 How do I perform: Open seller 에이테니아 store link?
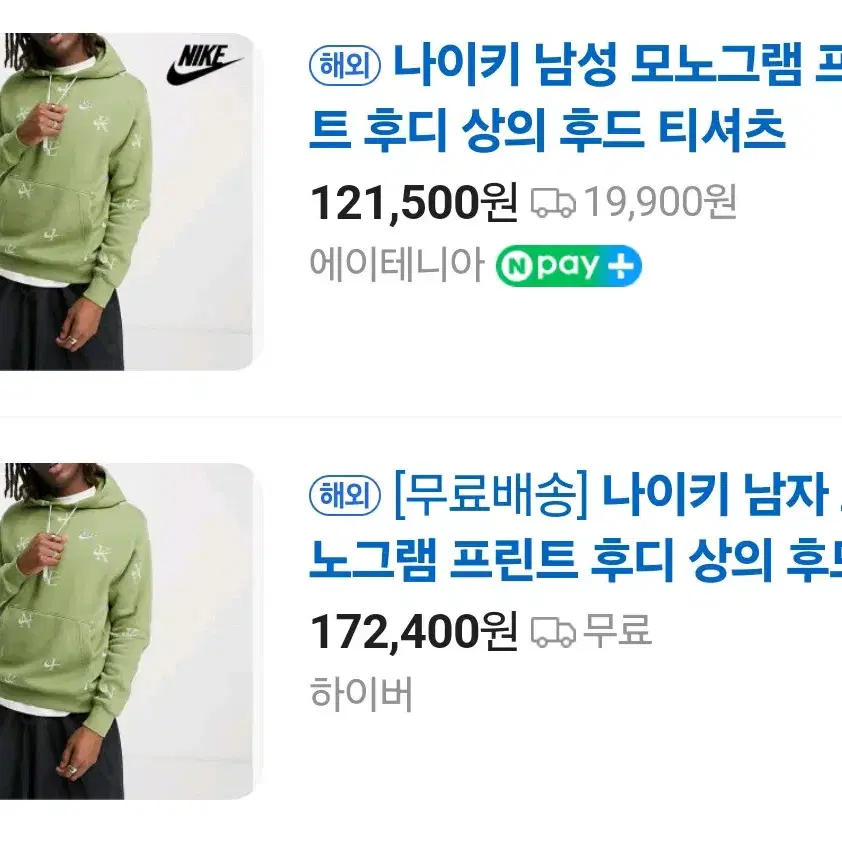coord(397,265)
